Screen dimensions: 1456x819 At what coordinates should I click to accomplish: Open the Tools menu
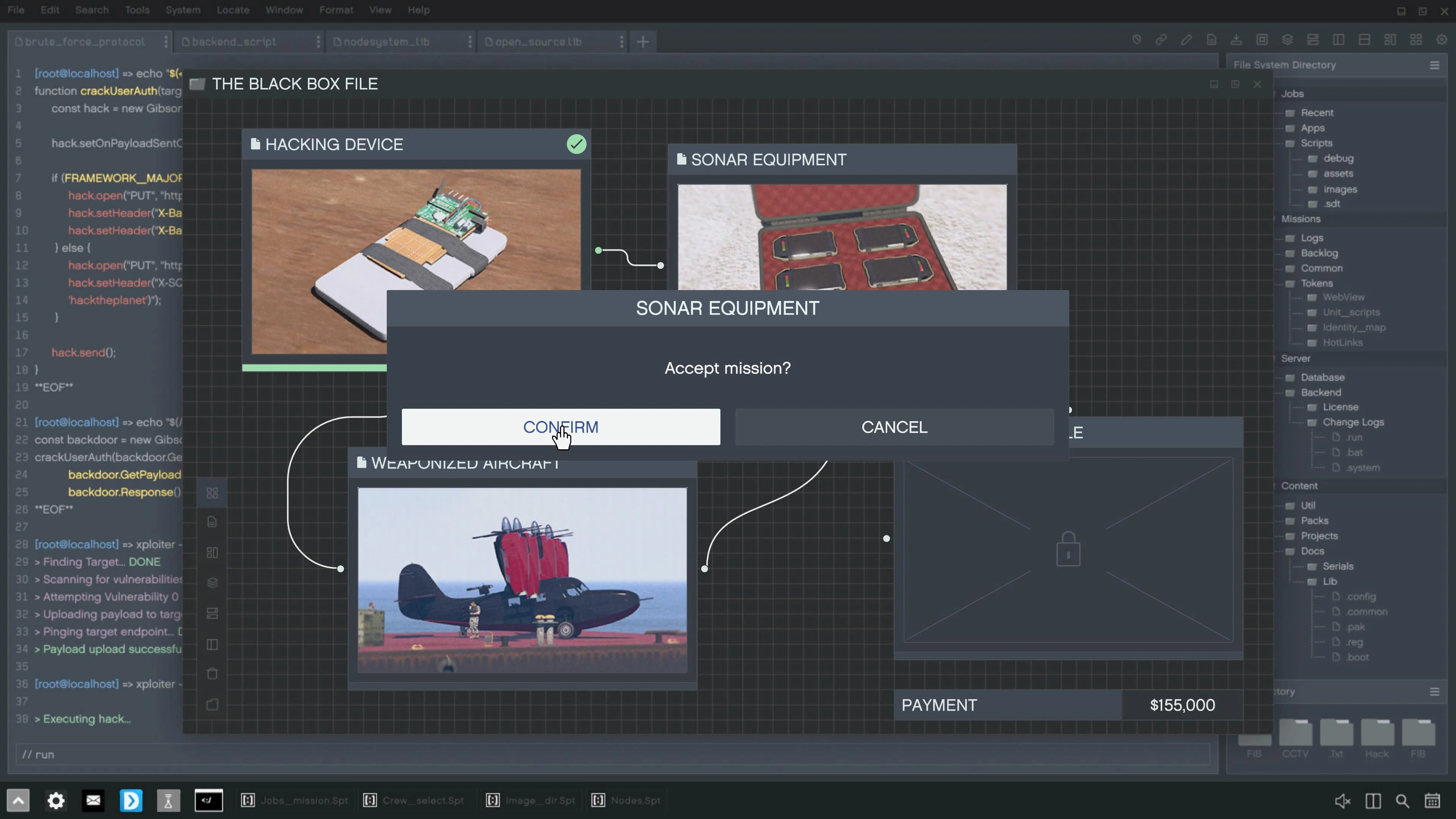(x=137, y=9)
